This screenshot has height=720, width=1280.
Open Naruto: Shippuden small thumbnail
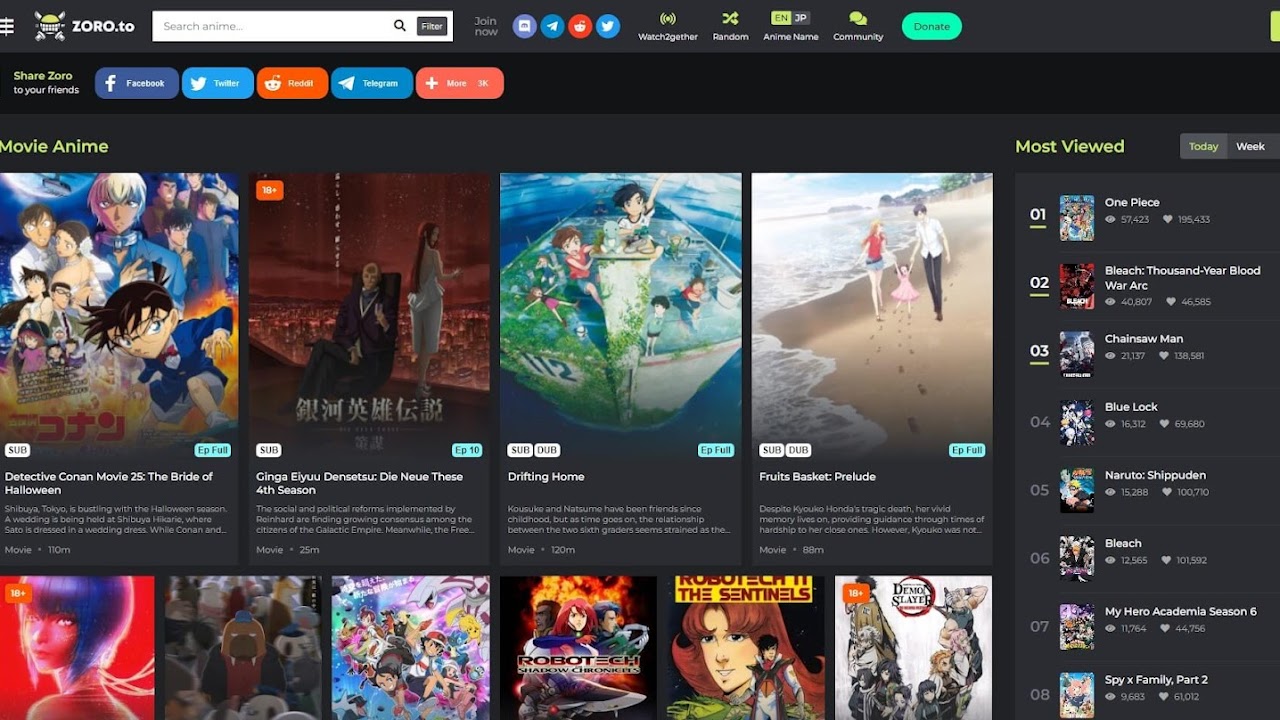tap(1077, 490)
